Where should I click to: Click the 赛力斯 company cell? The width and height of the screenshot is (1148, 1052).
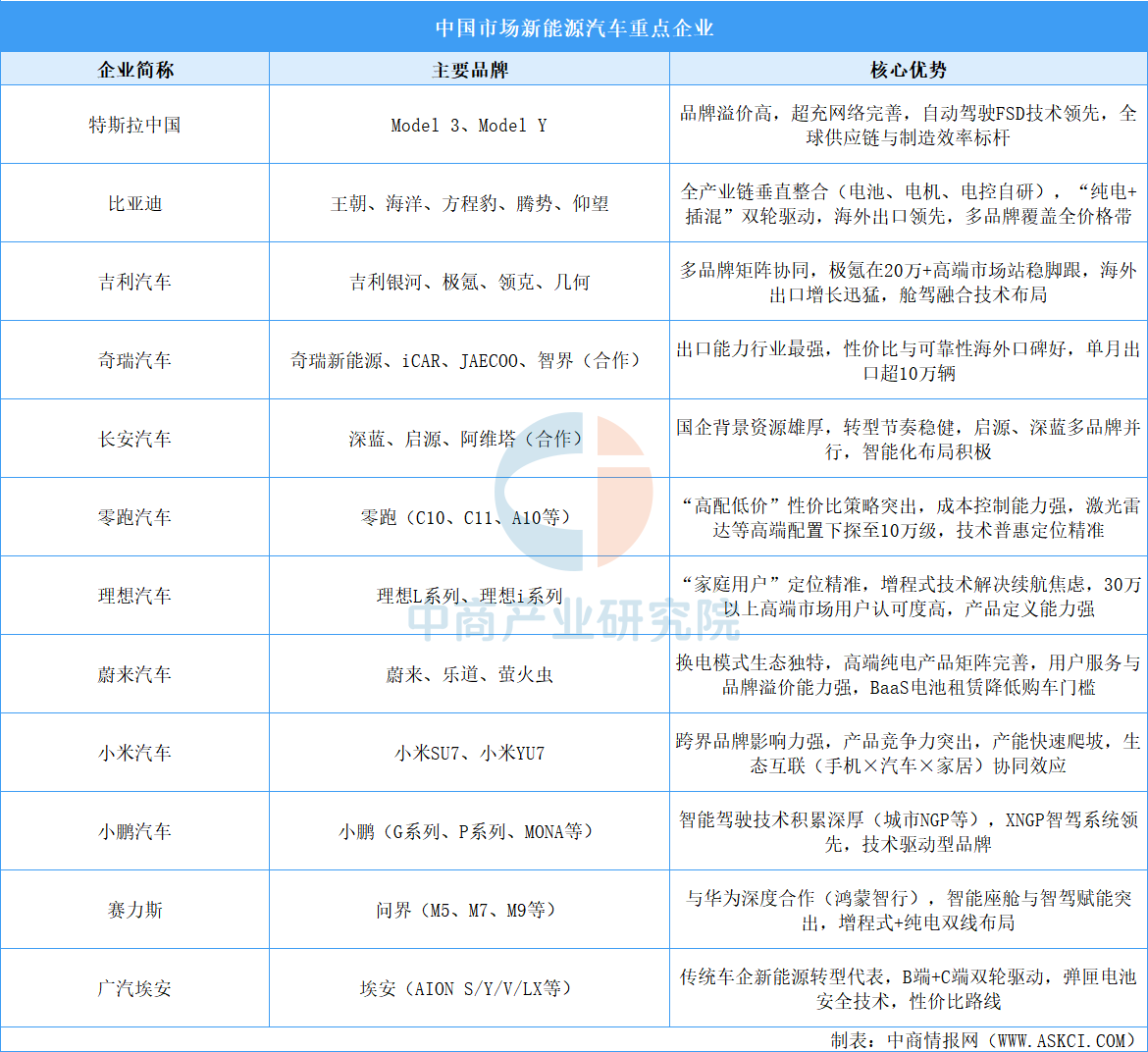(x=134, y=910)
